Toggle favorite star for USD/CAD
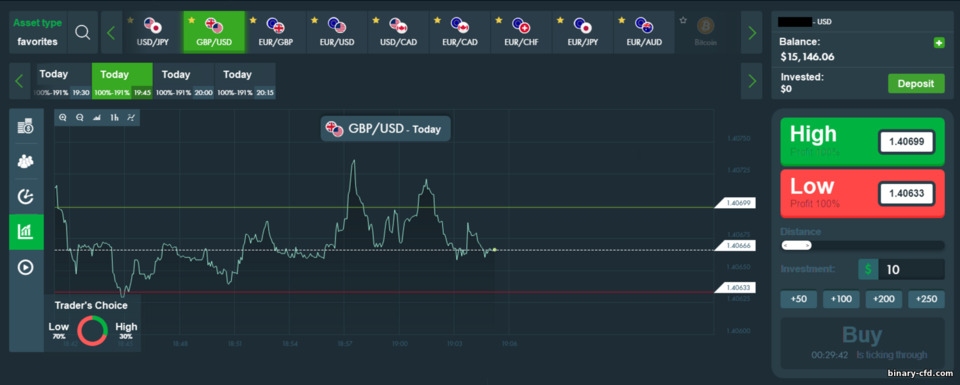Screen dimensions: 960x385 (x=376, y=20)
